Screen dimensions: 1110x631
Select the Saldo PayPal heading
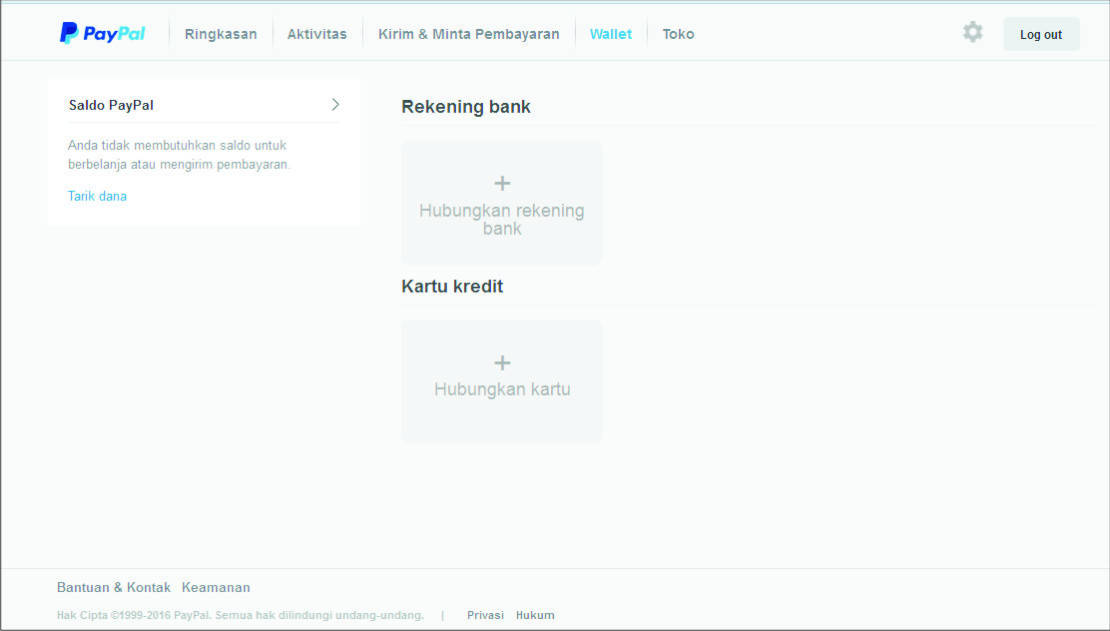click(x=111, y=104)
